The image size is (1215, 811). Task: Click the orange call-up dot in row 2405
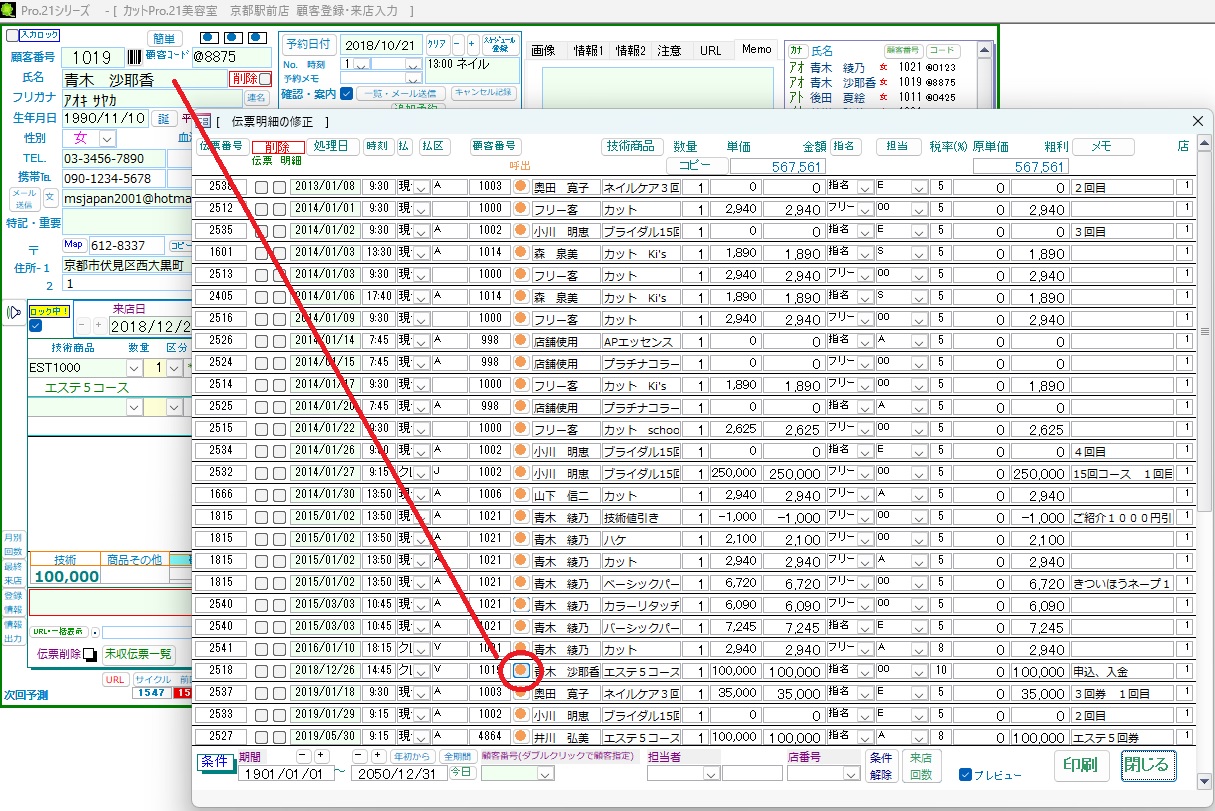click(520, 297)
